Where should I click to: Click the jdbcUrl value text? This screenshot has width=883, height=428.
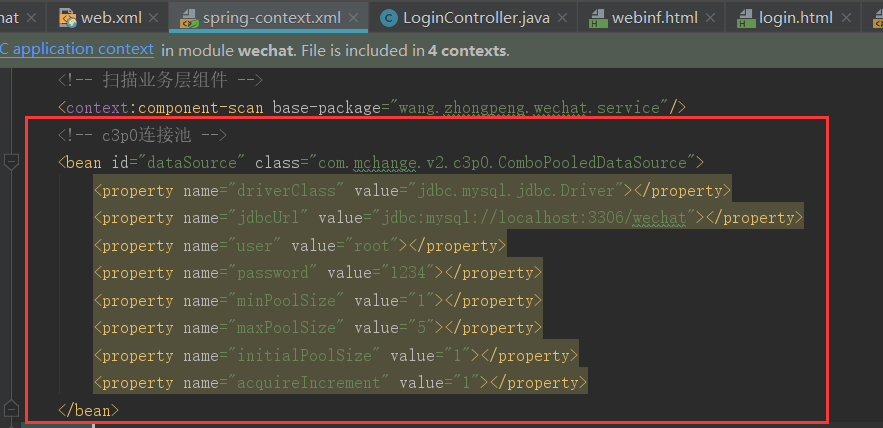534,218
